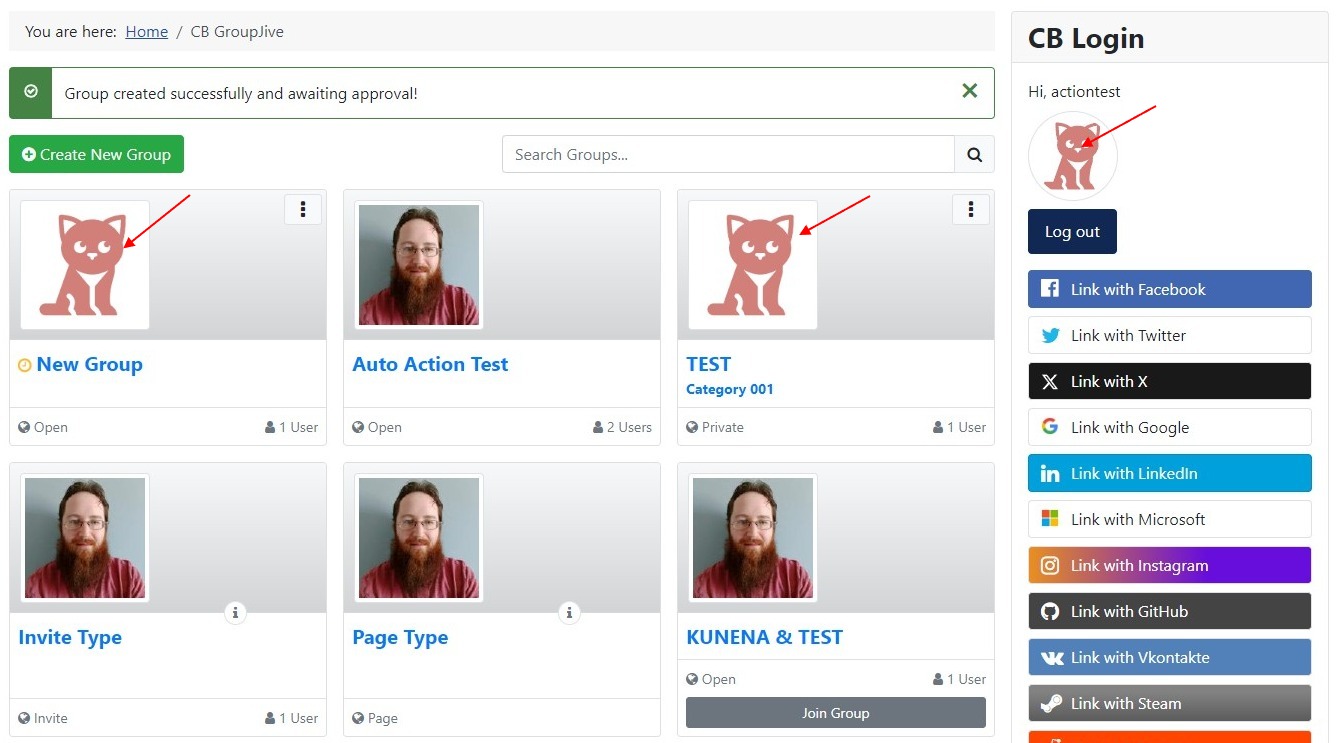Click the globe icon next to Page
This screenshot has width=1339, height=743.
coord(358,718)
